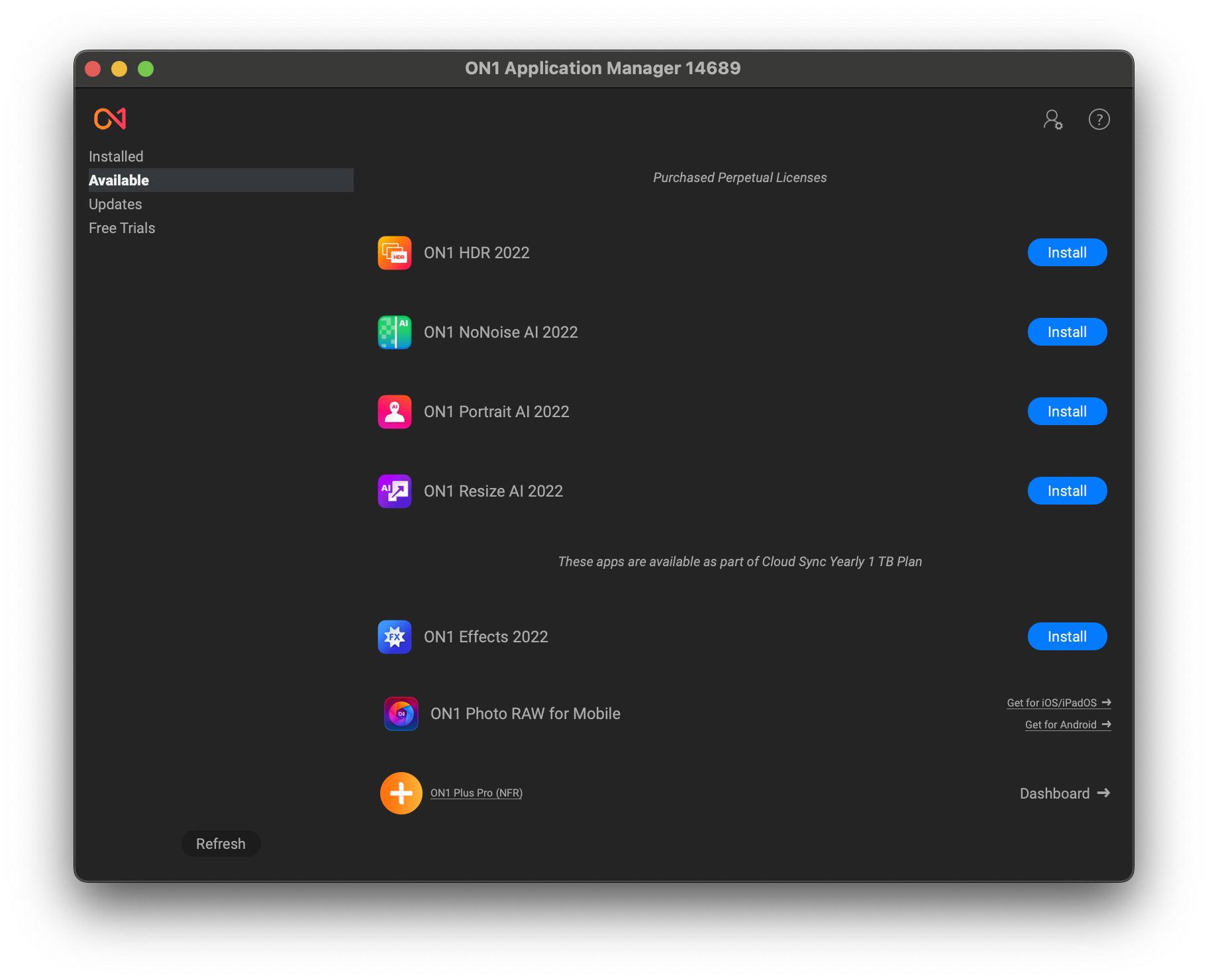Screen dimensions: 1208x980
Task: Click the Cloud Sync Yearly 1 TB Plan note
Action: pyautogui.click(x=740, y=562)
